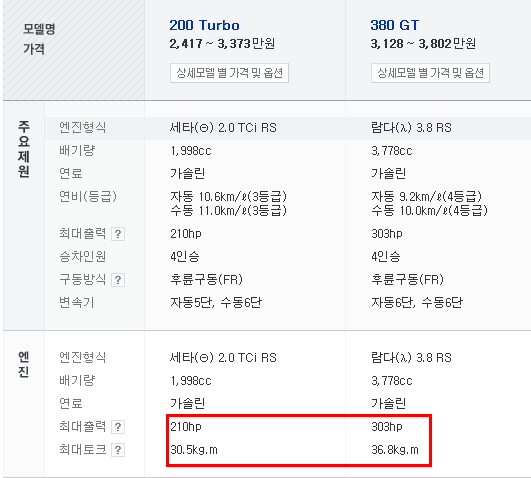Click 상세모델 별 가격 및 옵션 under 380 GT

(430, 73)
